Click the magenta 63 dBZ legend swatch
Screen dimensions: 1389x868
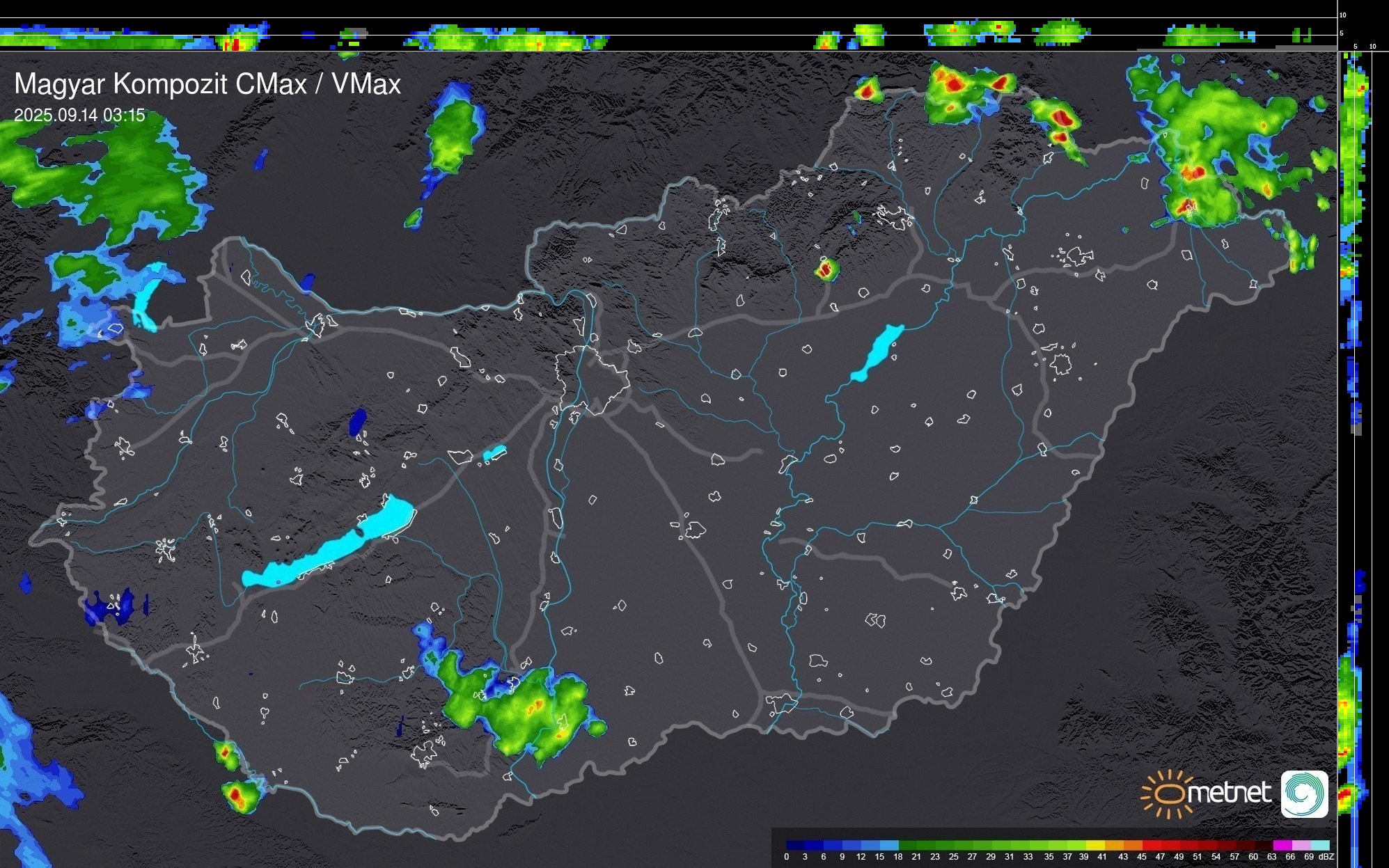pyautogui.click(x=1282, y=845)
